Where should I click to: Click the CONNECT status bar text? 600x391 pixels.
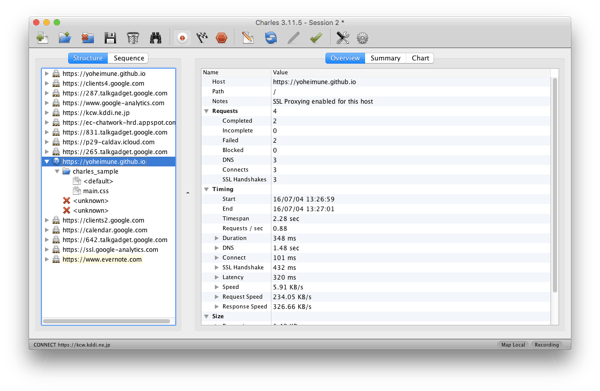point(72,345)
